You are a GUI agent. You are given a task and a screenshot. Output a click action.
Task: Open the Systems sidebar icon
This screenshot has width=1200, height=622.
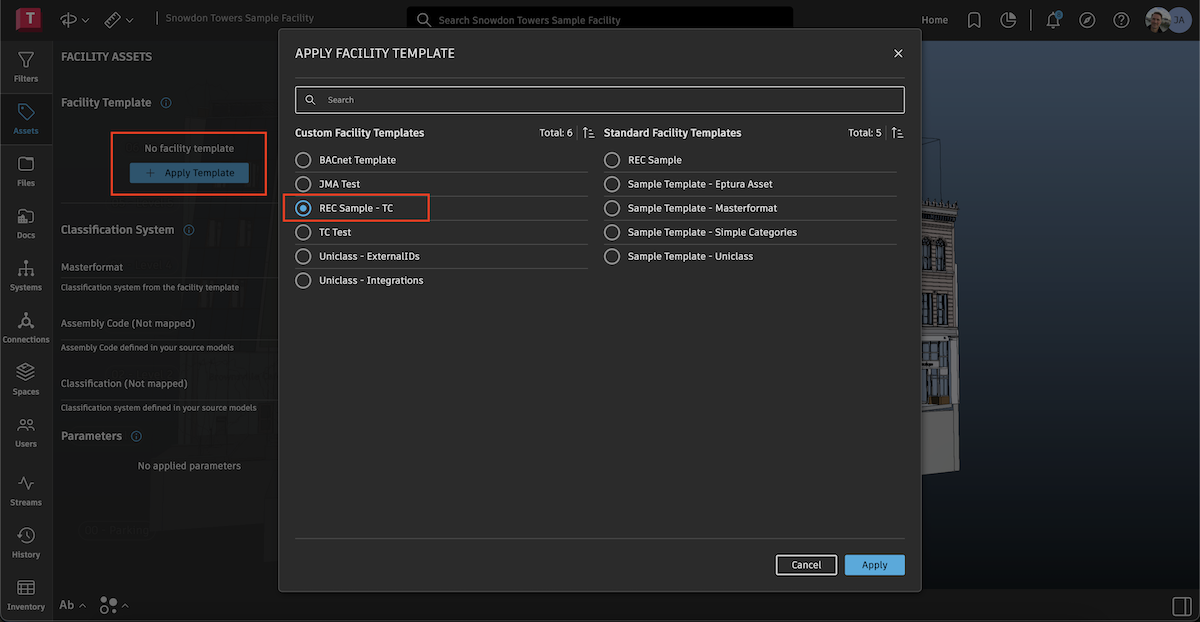[x=26, y=273]
